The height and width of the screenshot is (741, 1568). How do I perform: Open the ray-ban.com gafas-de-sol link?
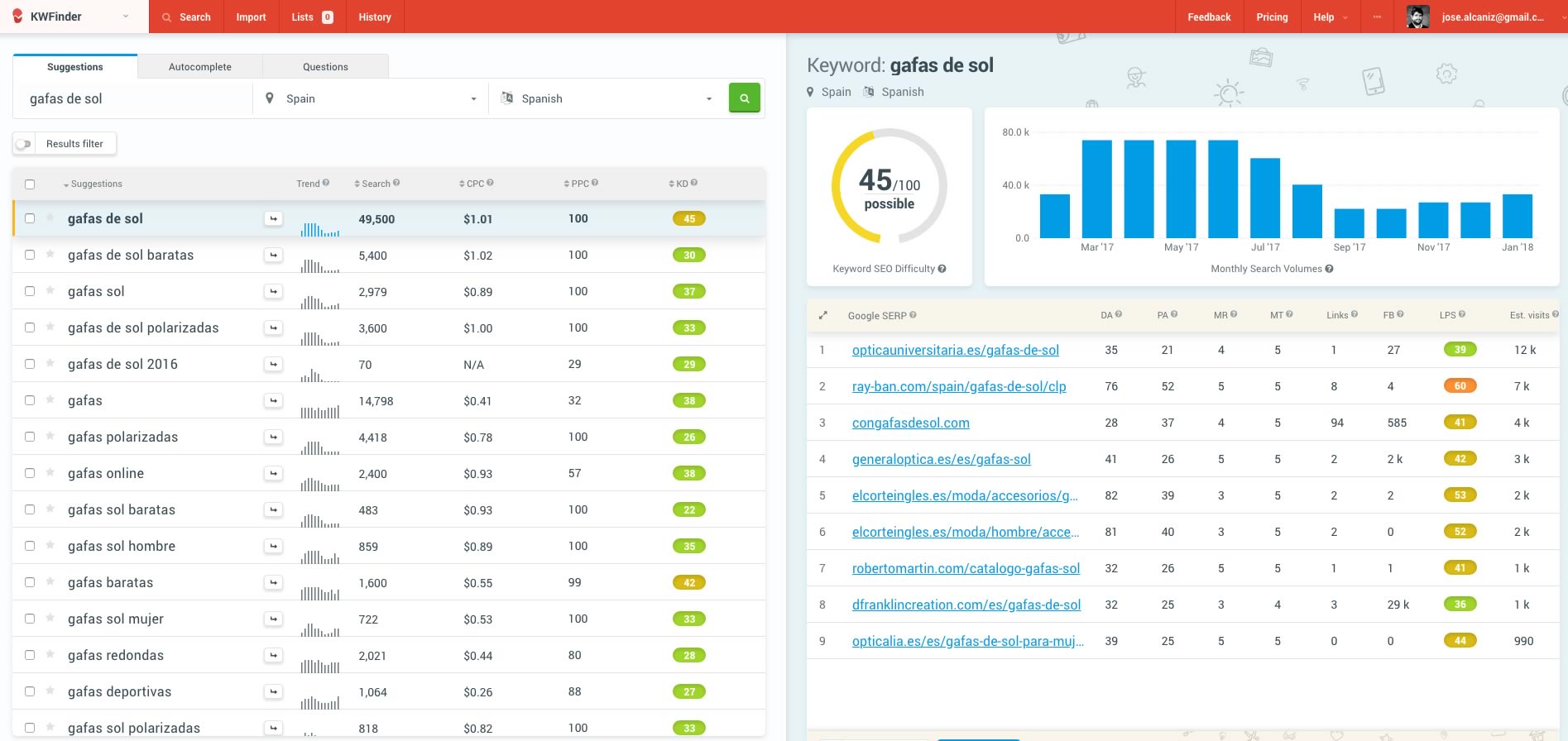(959, 386)
